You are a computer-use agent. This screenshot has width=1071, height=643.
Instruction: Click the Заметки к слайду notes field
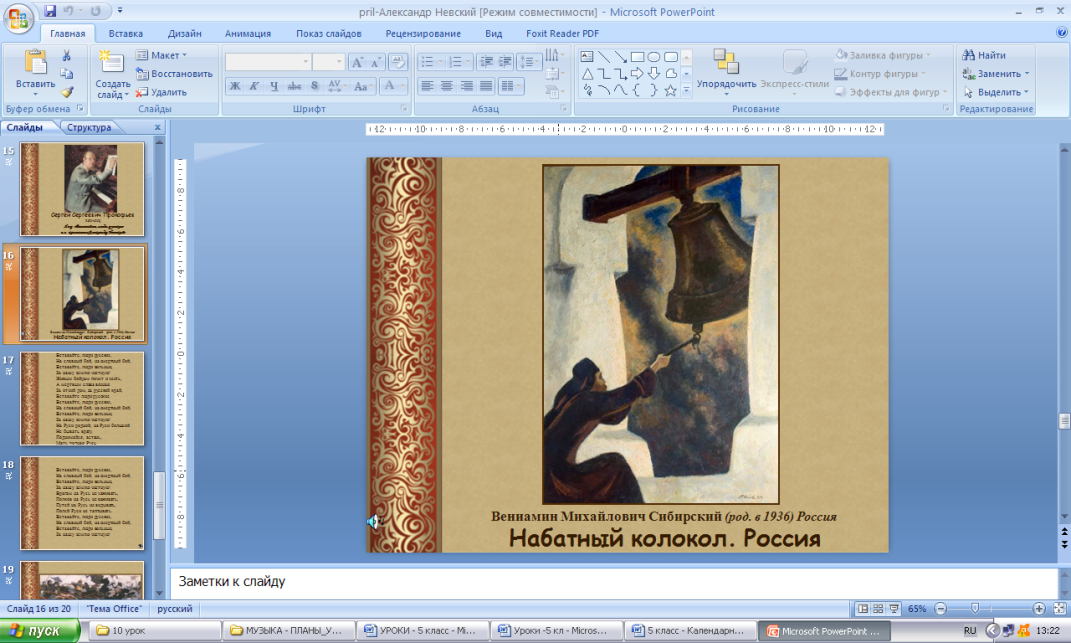tap(613, 582)
